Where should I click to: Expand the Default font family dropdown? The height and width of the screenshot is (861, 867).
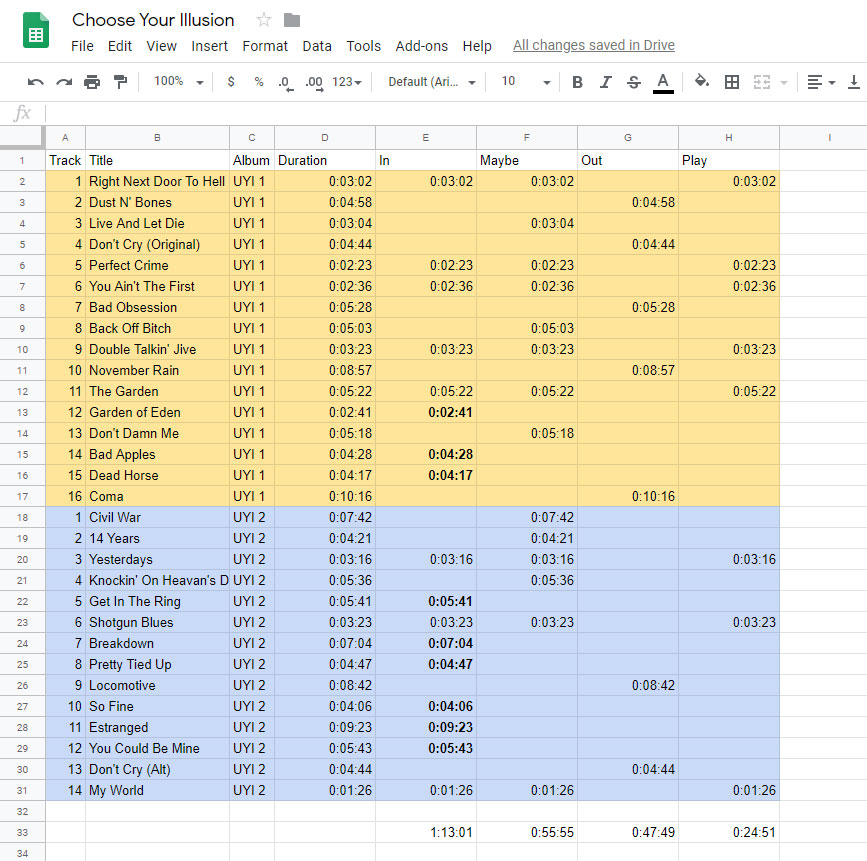(x=432, y=82)
